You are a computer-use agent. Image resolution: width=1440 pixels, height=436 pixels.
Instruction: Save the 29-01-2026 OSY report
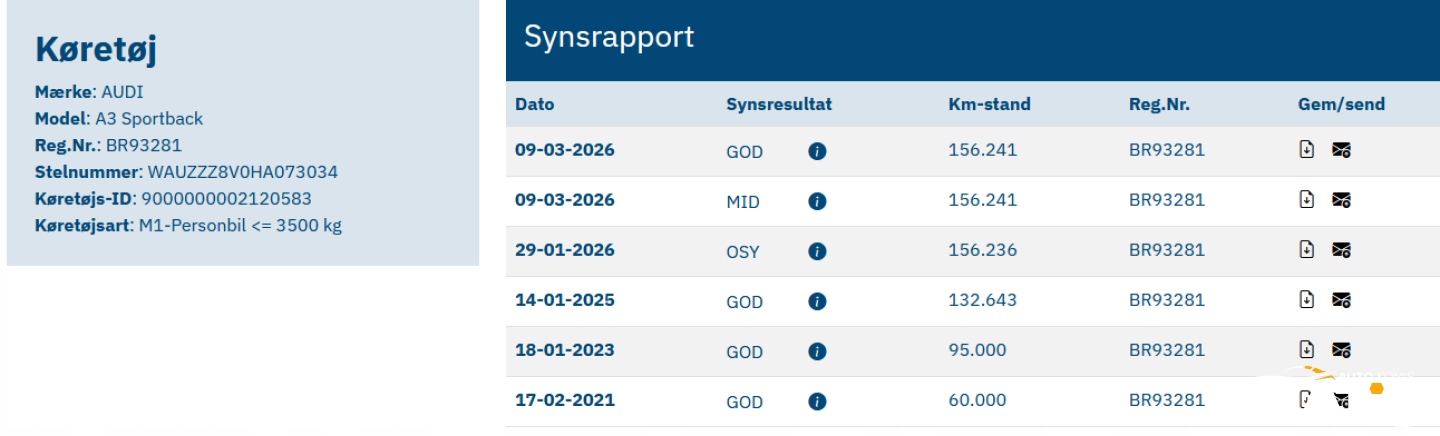pos(1306,250)
